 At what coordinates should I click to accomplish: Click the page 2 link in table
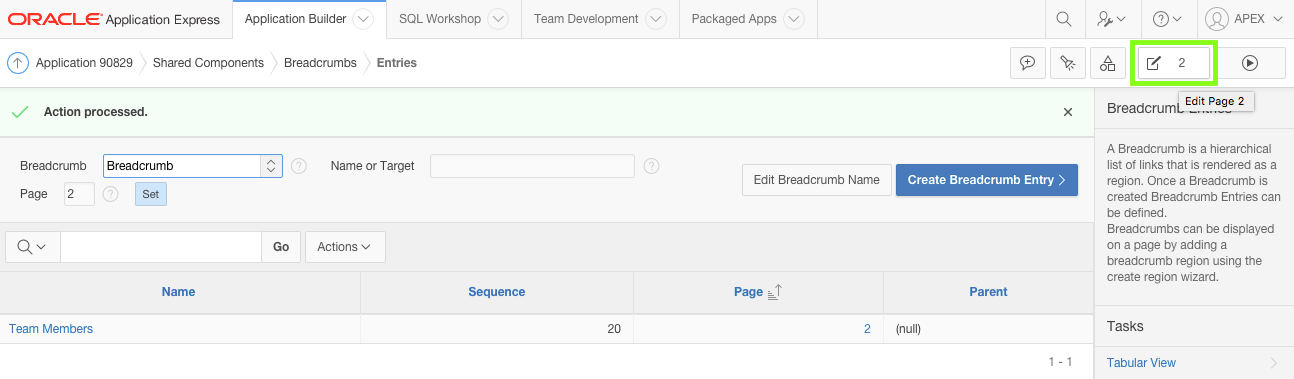pos(867,329)
